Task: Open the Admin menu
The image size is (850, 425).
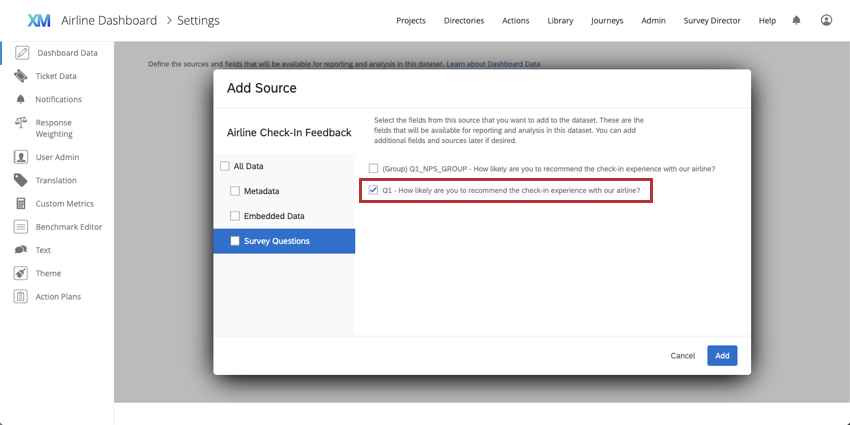Action: pos(653,21)
